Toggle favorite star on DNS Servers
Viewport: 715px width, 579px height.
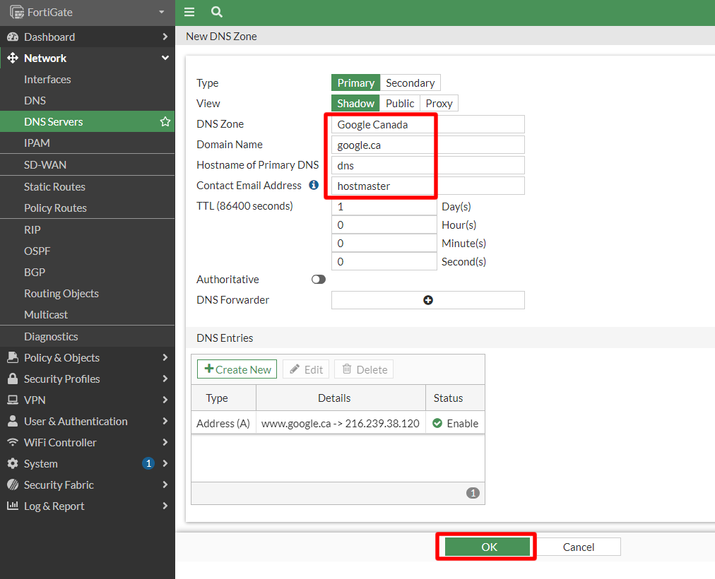(x=165, y=121)
